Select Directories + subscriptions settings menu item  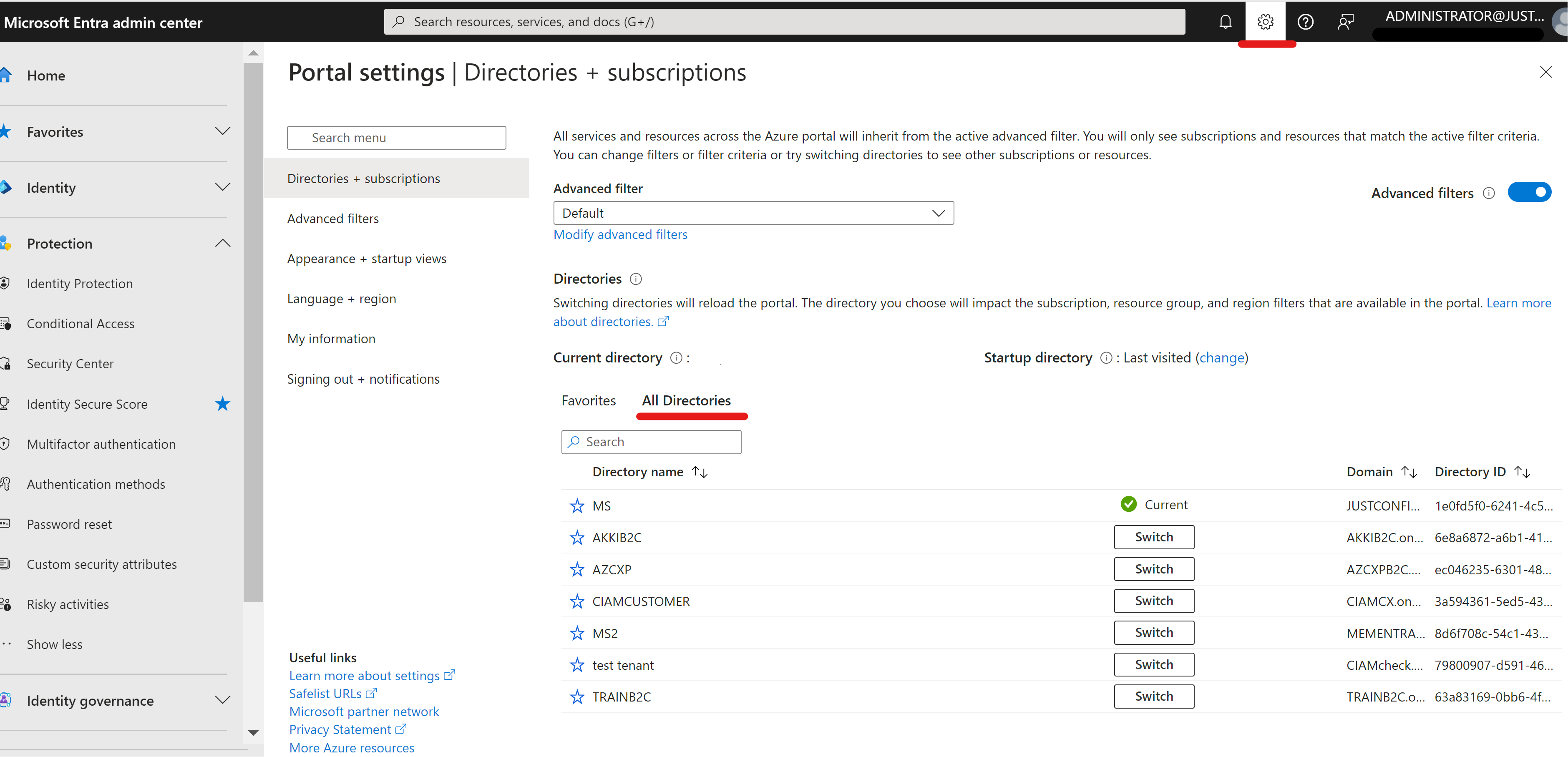[x=396, y=178]
